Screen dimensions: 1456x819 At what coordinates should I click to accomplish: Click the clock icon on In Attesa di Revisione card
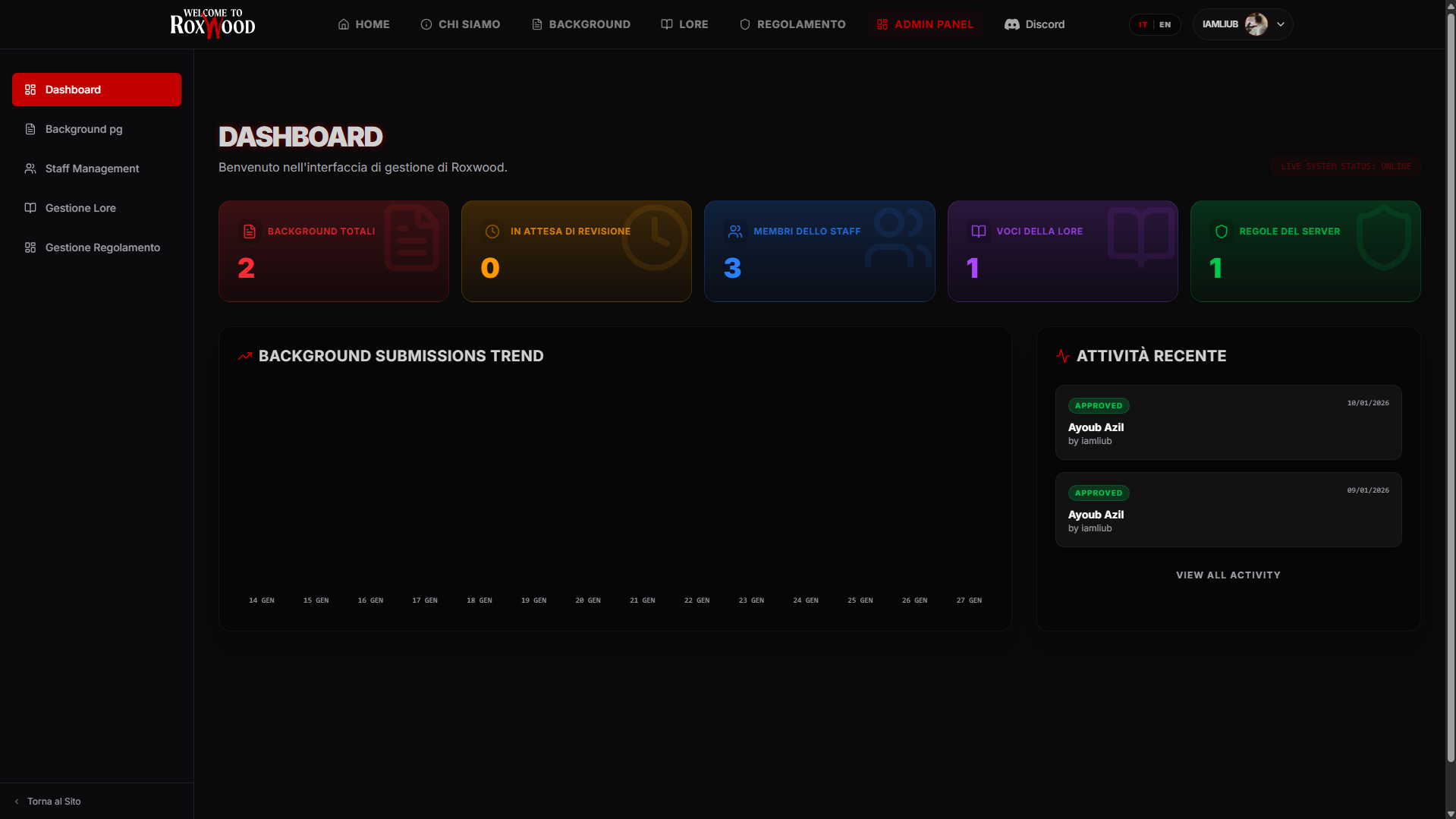(493, 232)
